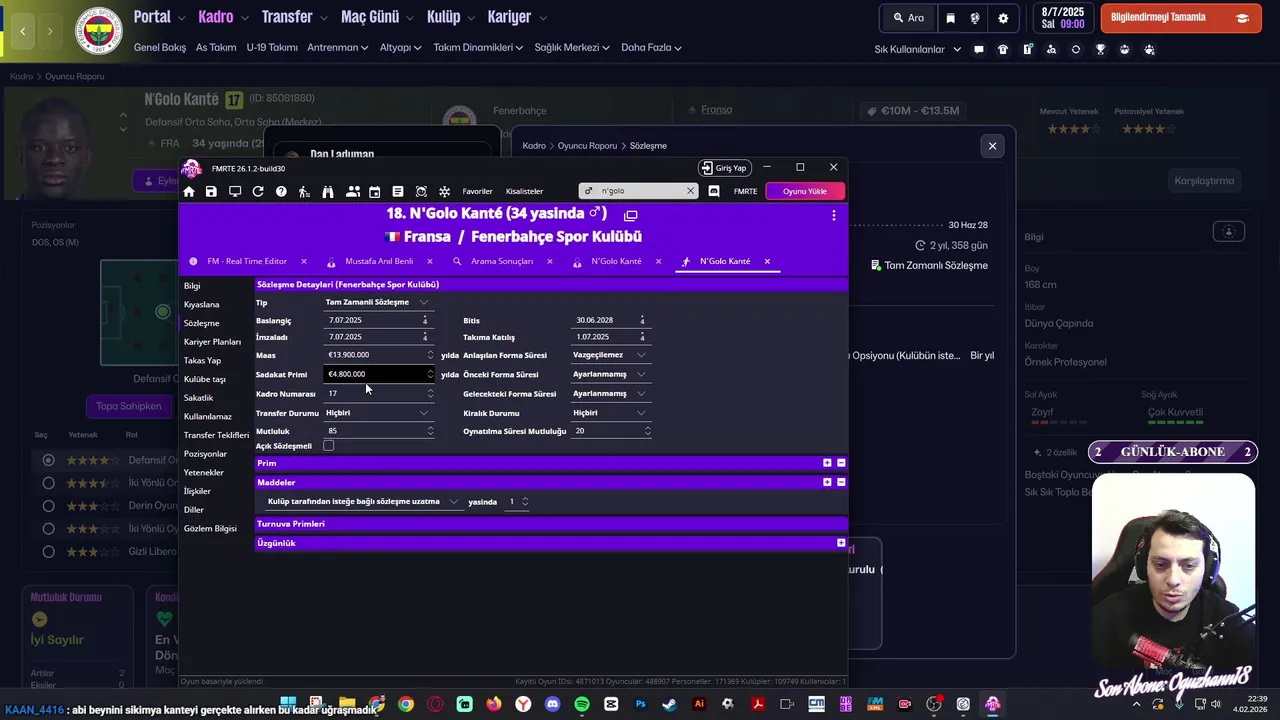Open the Tip contract type dropdown
Screen dimensions: 1280x720
tap(377, 302)
